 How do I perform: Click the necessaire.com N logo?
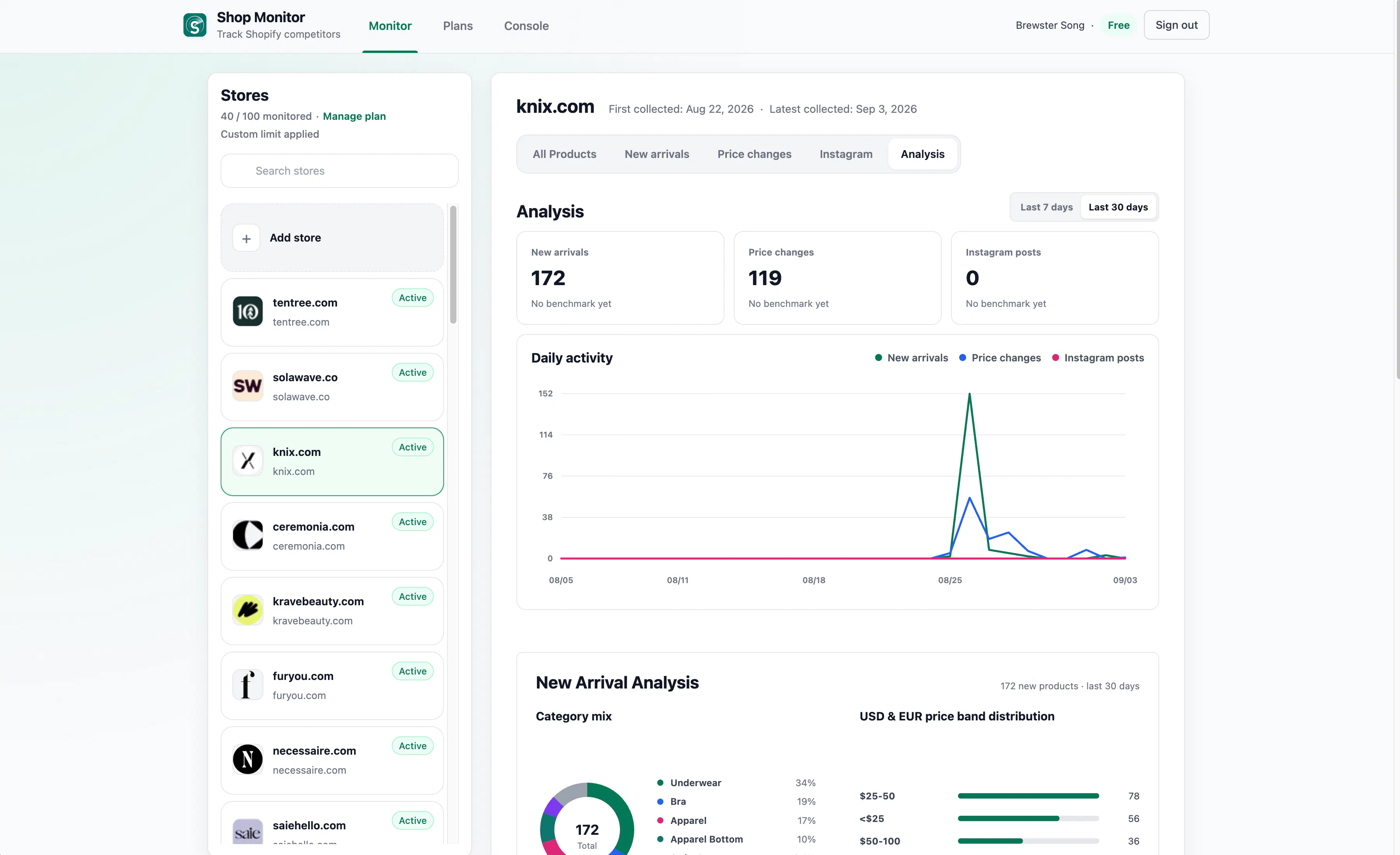pos(248,760)
